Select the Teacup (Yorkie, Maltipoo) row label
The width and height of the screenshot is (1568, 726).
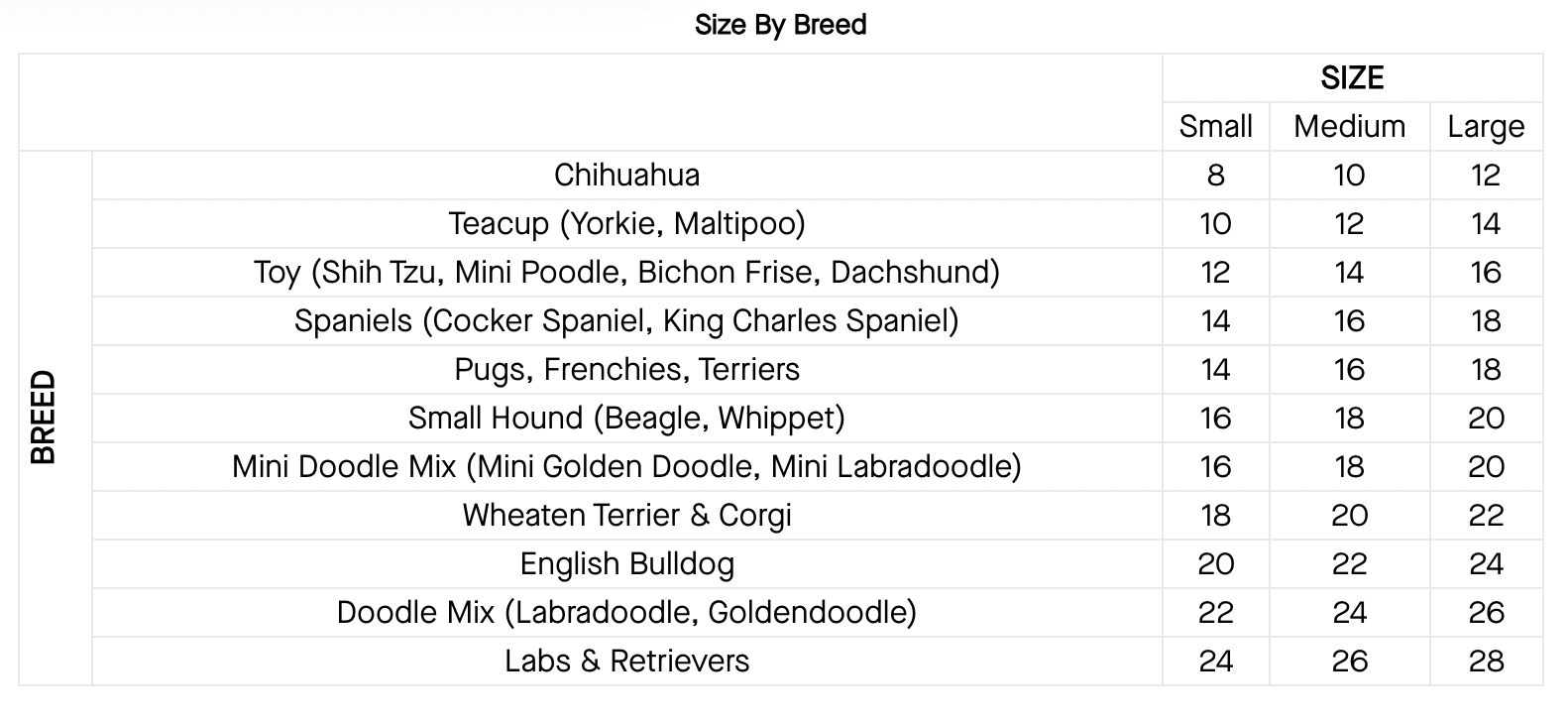pos(626,224)
